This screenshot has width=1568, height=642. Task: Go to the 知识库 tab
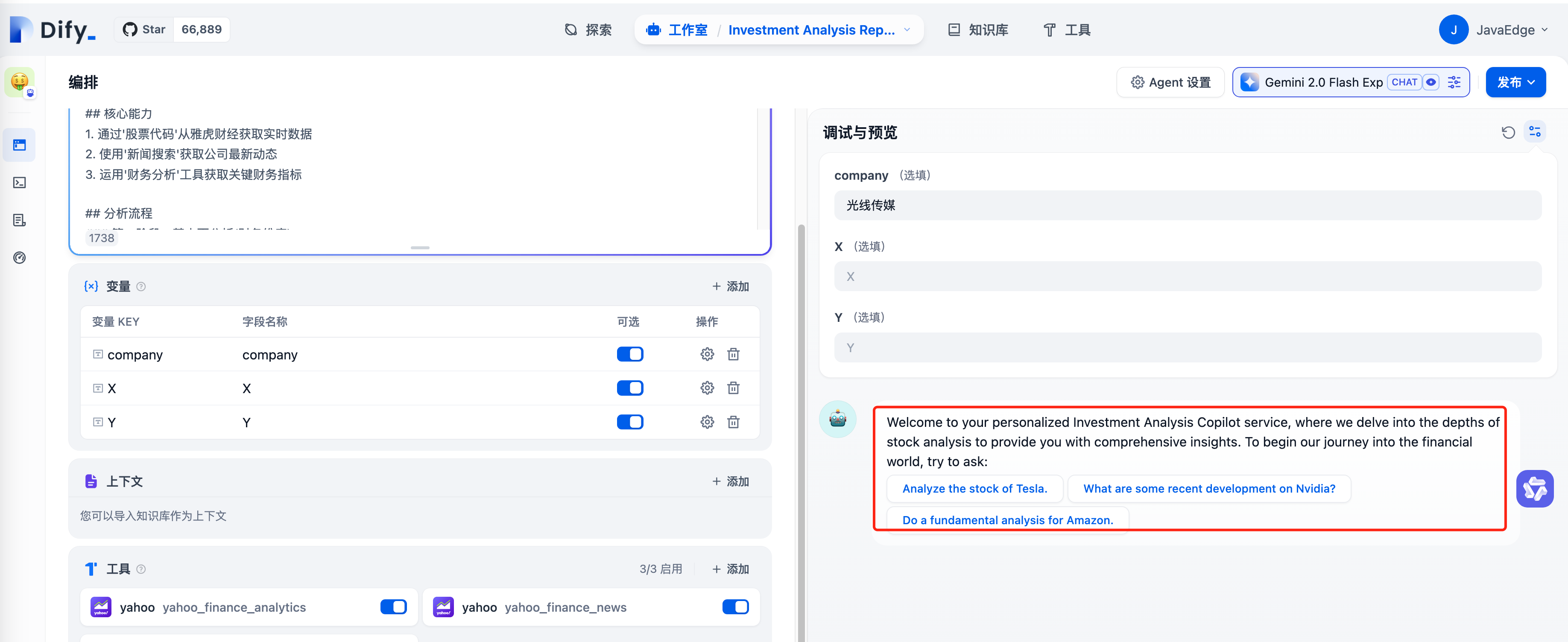point(979,30)
